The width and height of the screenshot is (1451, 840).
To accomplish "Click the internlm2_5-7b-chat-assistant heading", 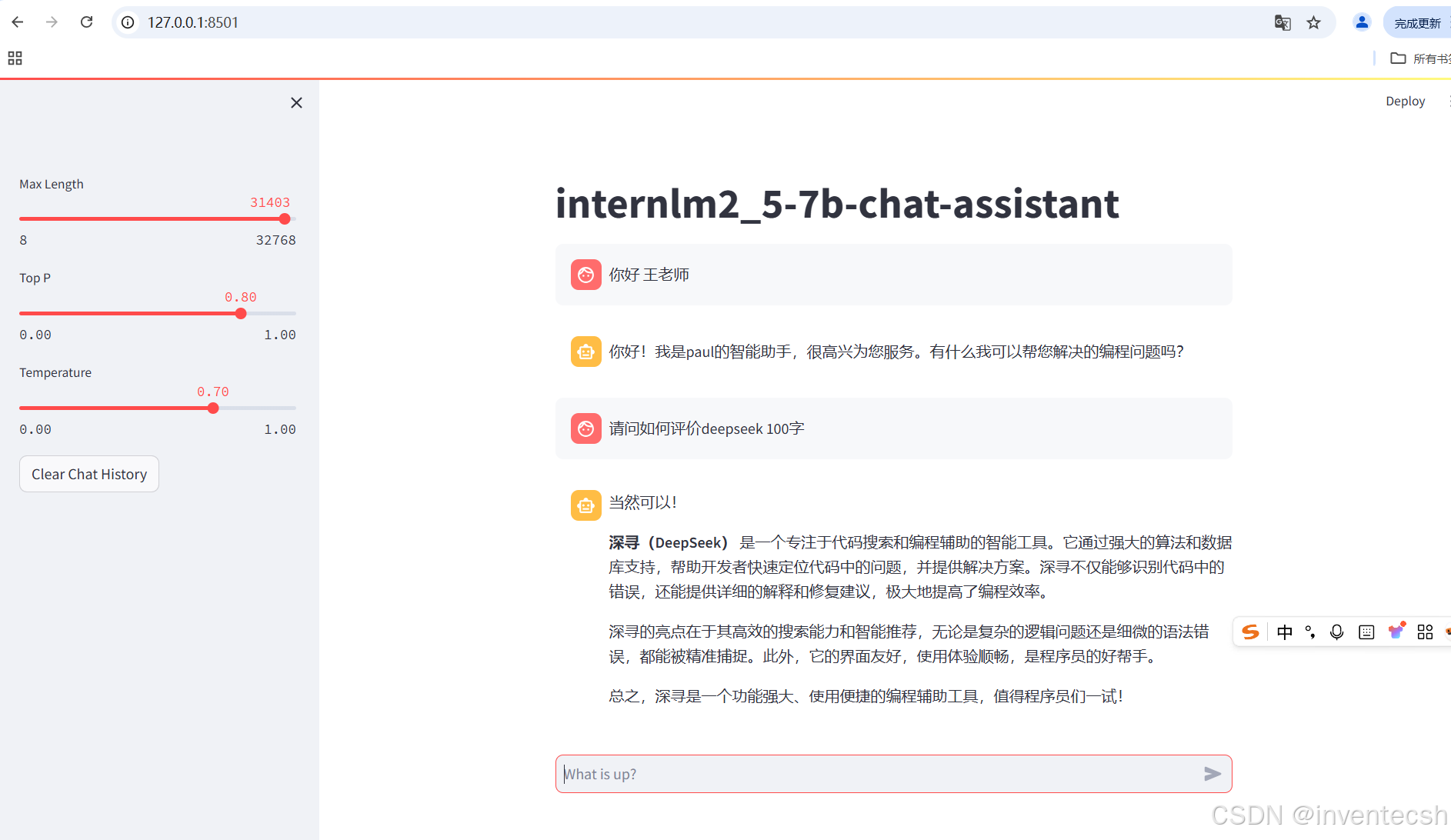I will coord(837,204).
